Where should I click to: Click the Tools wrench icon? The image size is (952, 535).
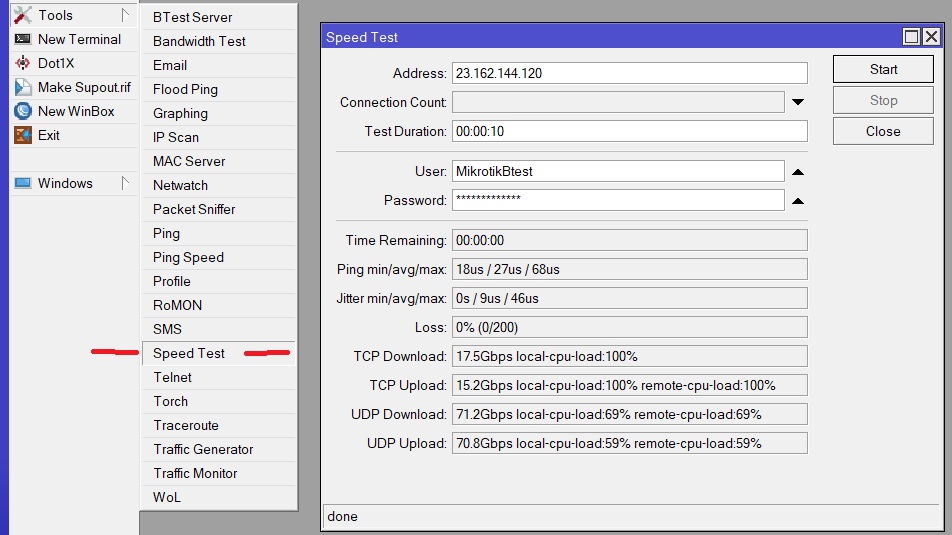pos(22,15)
